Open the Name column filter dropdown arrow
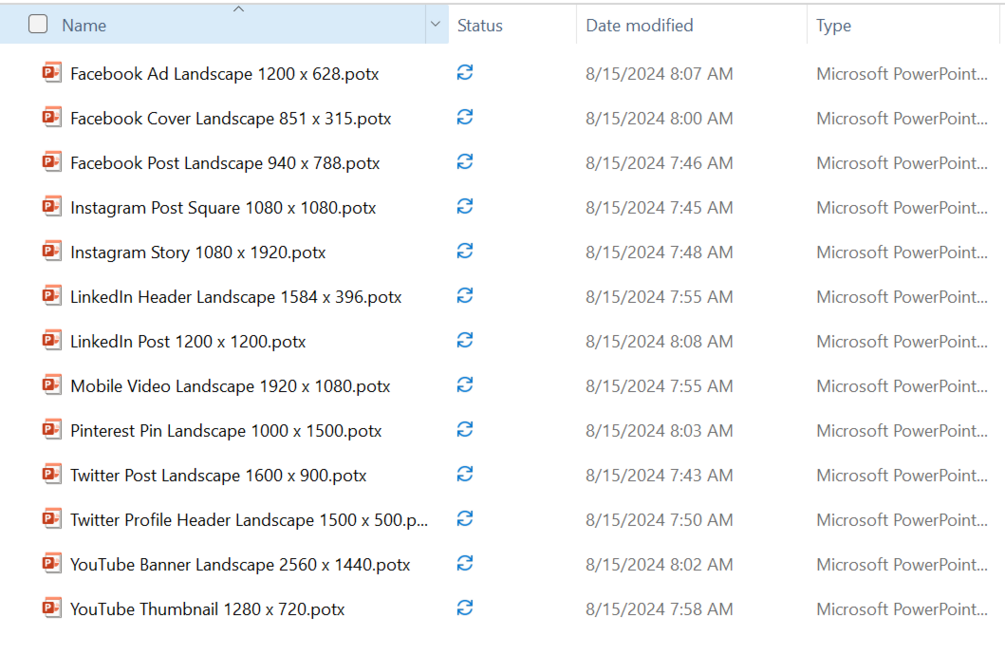Viewport: 1005px width, 655px height. click(x=436, y=24)
